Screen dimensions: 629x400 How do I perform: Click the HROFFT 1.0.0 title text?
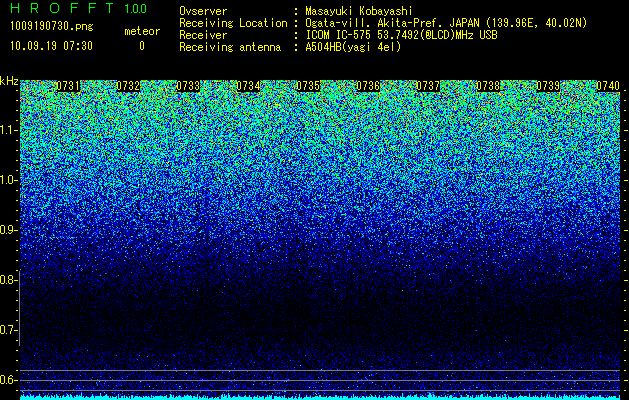(x=79, y=8)
